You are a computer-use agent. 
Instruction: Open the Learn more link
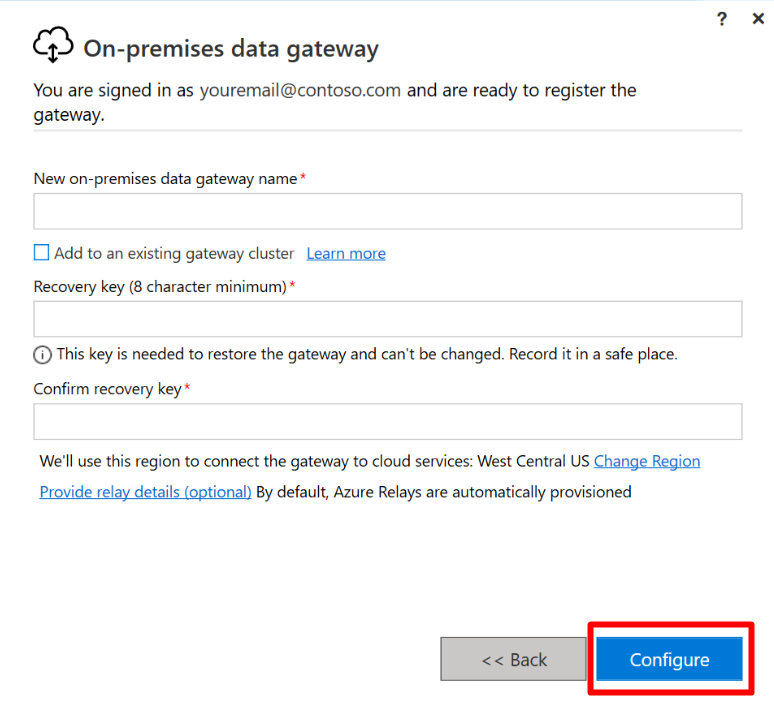tap(346, 253)
